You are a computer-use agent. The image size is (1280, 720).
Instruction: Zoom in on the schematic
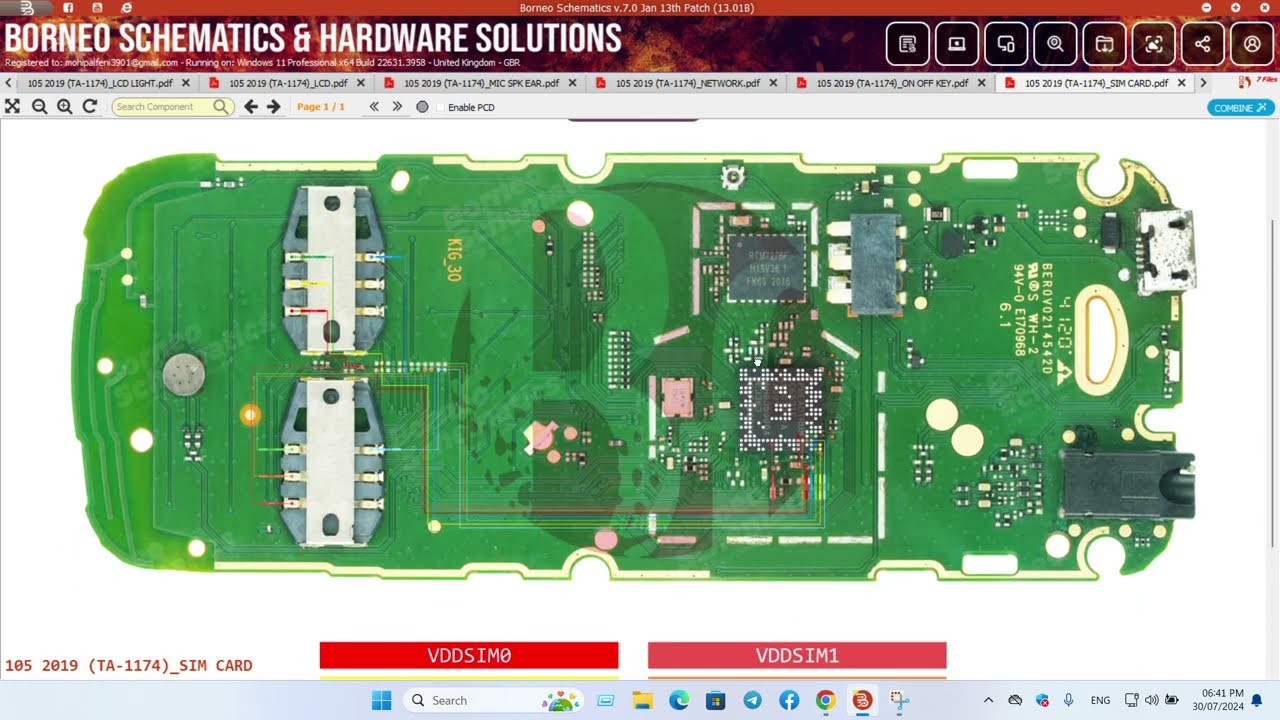coord(65,106)
